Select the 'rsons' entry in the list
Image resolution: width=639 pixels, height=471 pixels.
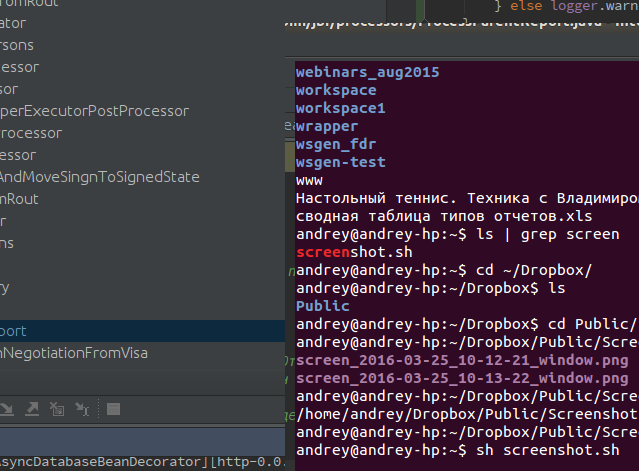17,45
